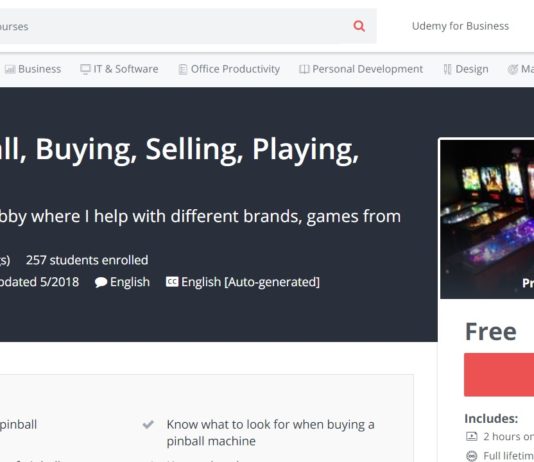Viewport: 534px width, 462px height.
Task: Select the 'English' language text
Action: click(x=130, y=282)
